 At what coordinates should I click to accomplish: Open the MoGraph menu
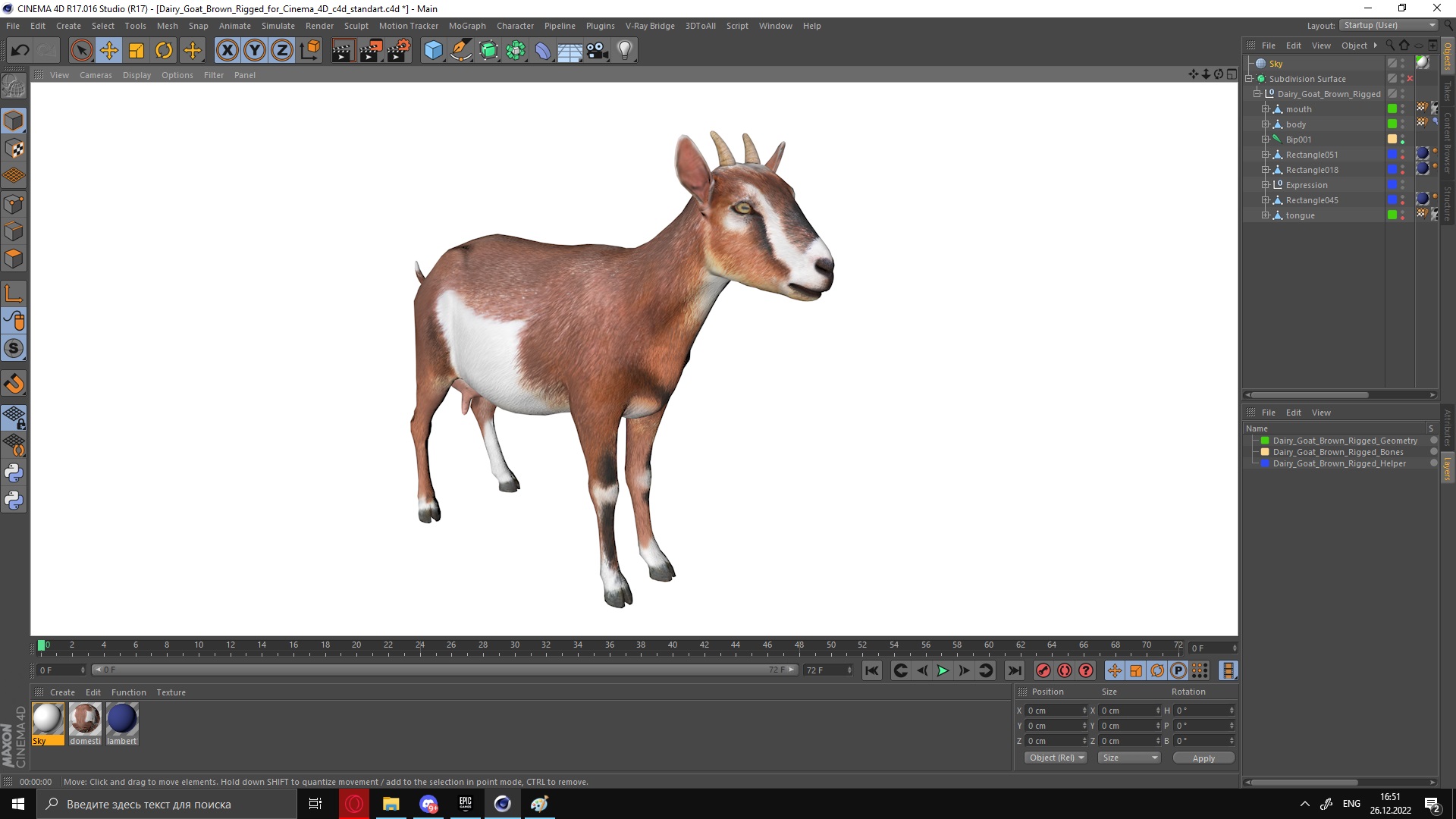467,26
